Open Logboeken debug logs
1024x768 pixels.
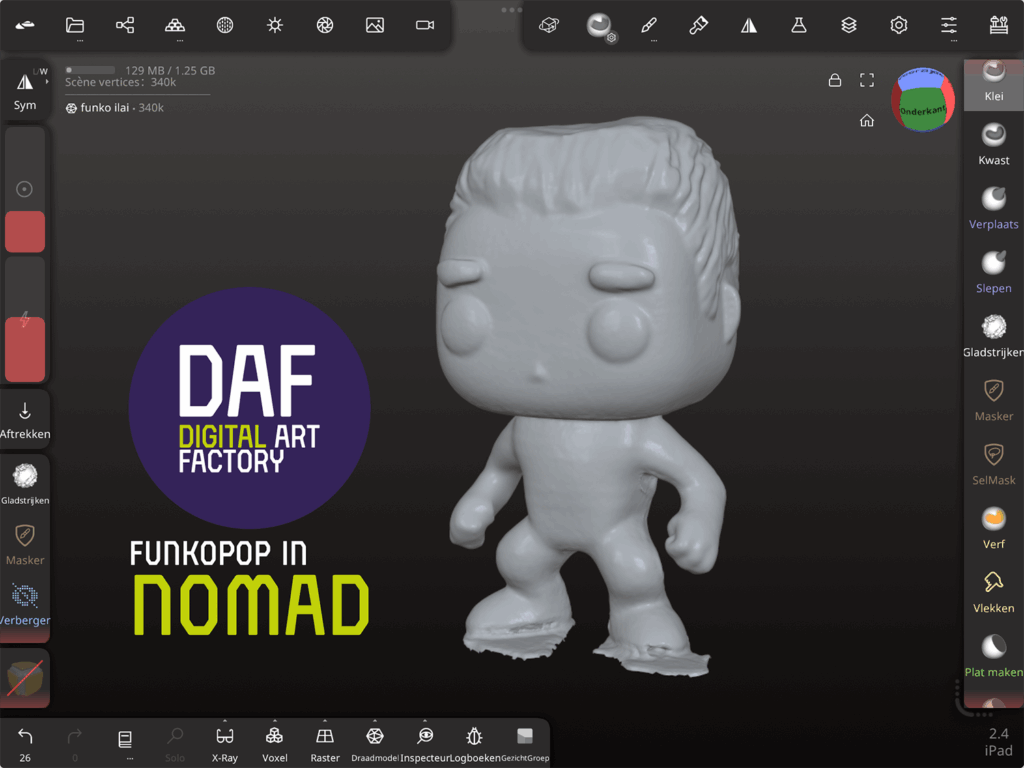475,744
